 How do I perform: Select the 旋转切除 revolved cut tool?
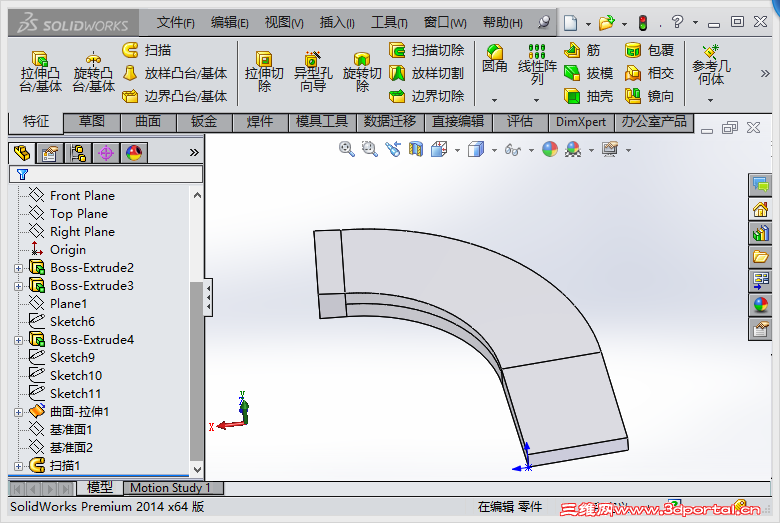pos(362,72)
